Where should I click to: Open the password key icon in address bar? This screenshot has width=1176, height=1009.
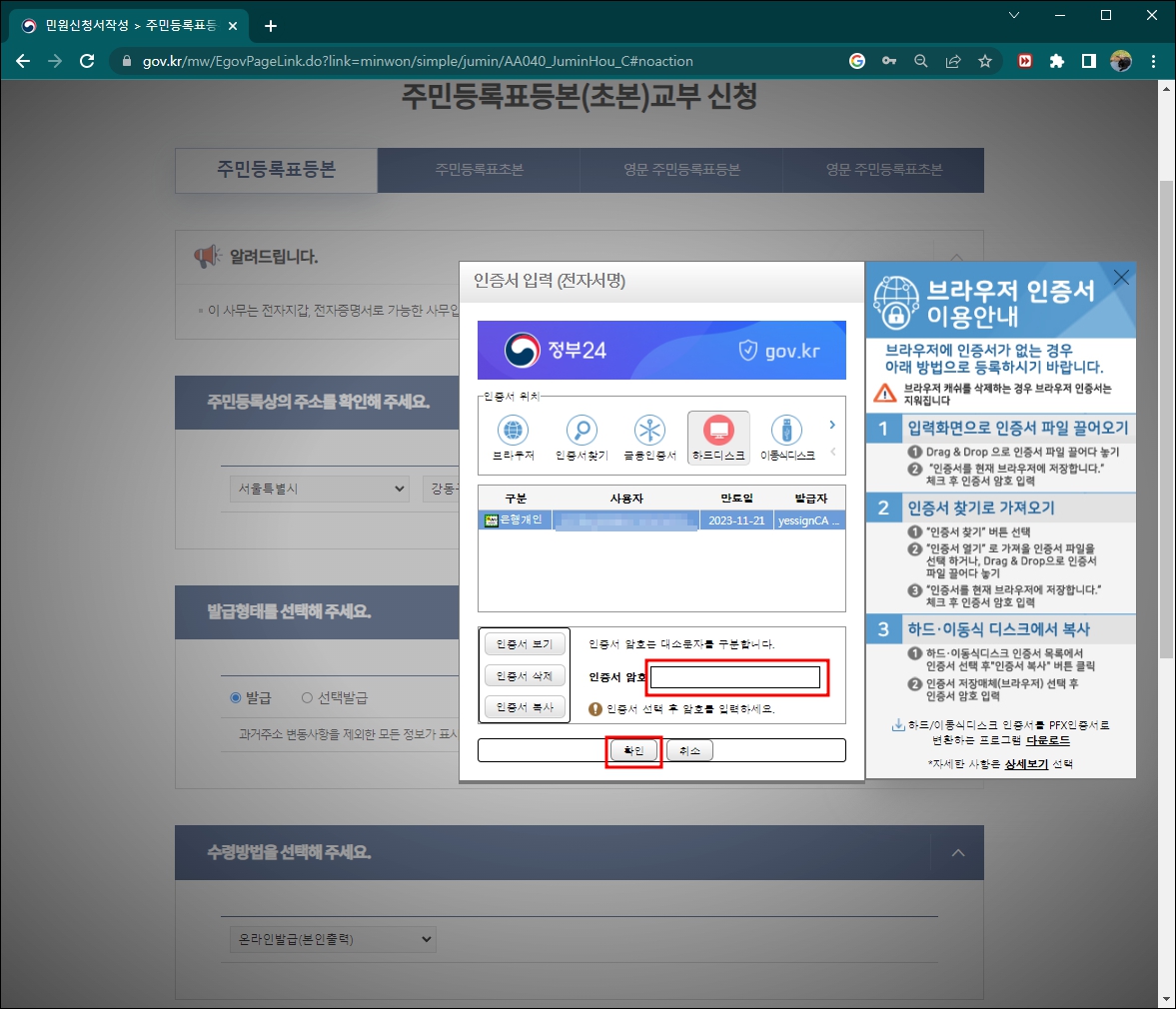coord(889,61)
